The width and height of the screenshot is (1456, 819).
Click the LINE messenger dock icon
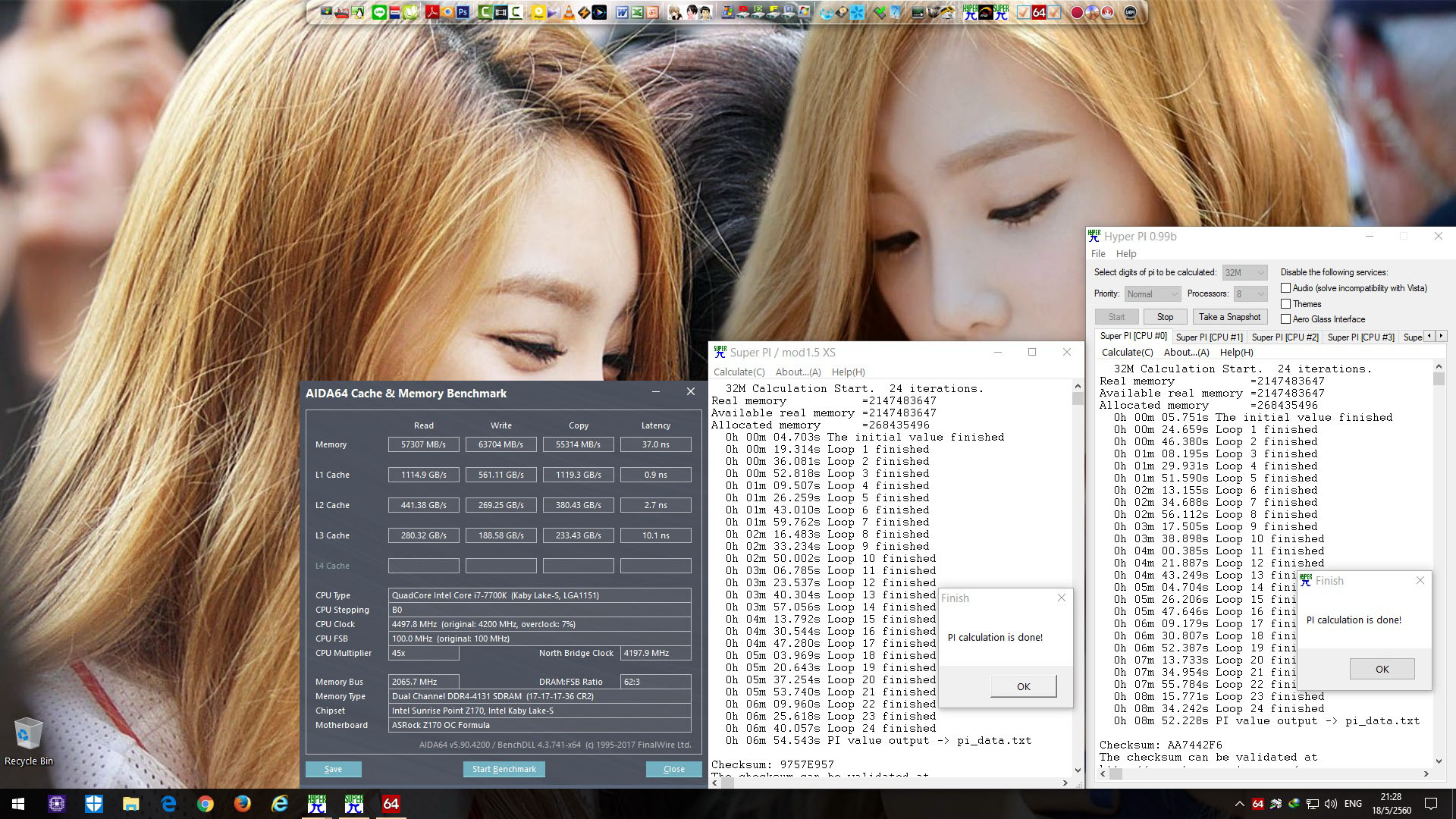[x=379, y=12]
